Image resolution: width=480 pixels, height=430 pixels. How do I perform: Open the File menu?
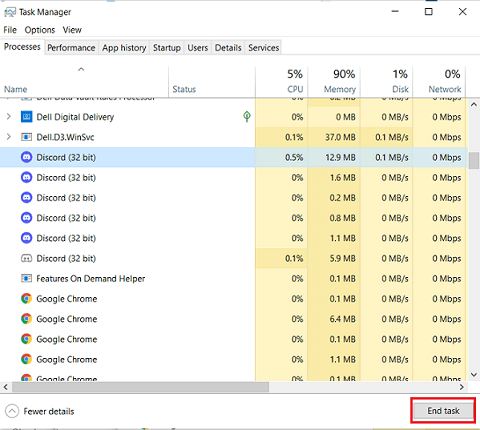tap(10, 30)
